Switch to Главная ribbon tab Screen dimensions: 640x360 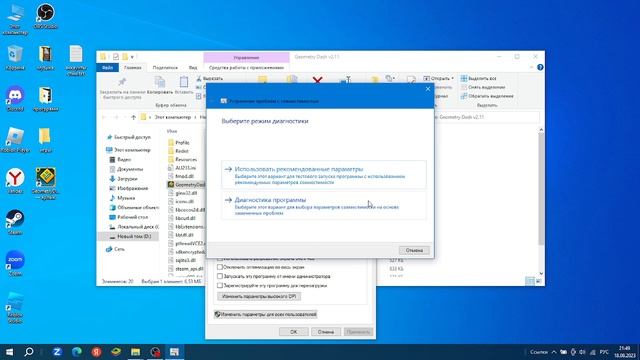pos(133,68)
